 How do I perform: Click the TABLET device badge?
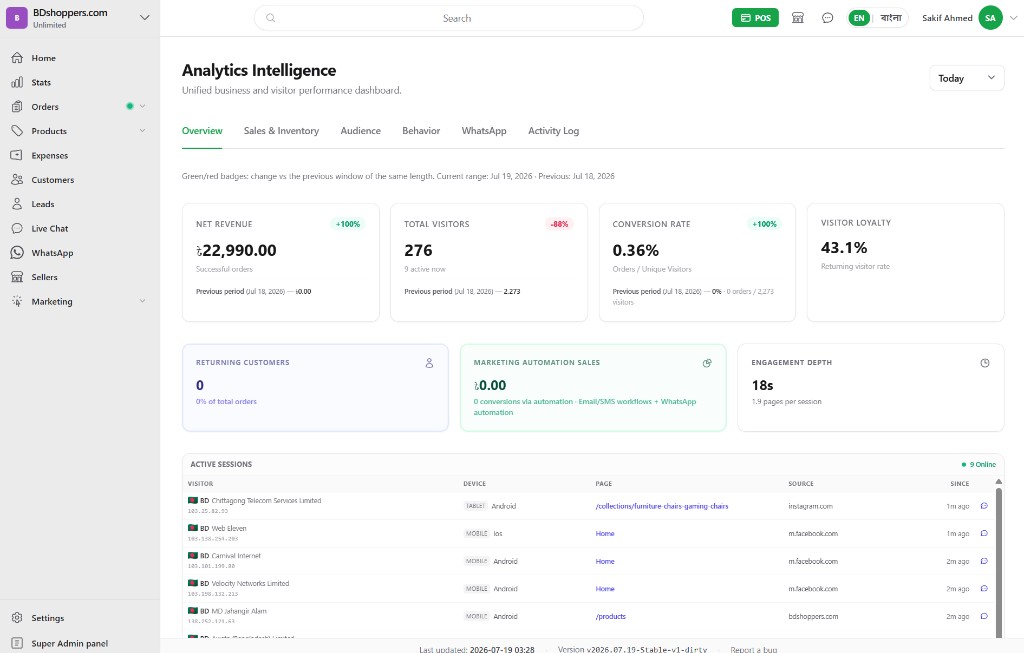point(475,506)
